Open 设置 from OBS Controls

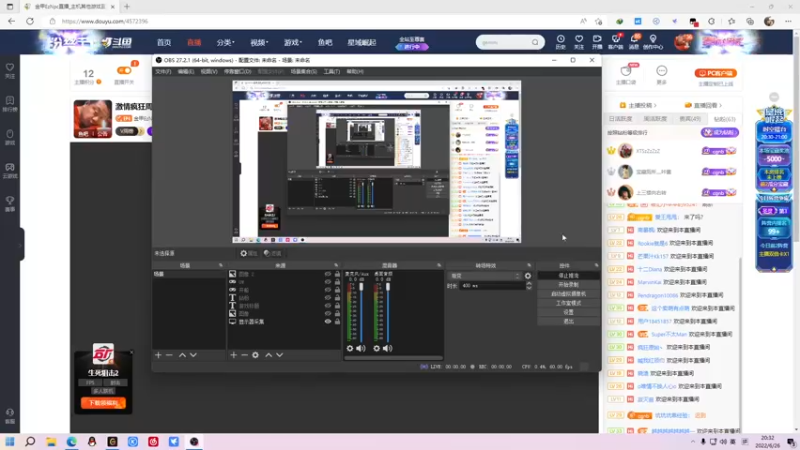coord(568,312)
